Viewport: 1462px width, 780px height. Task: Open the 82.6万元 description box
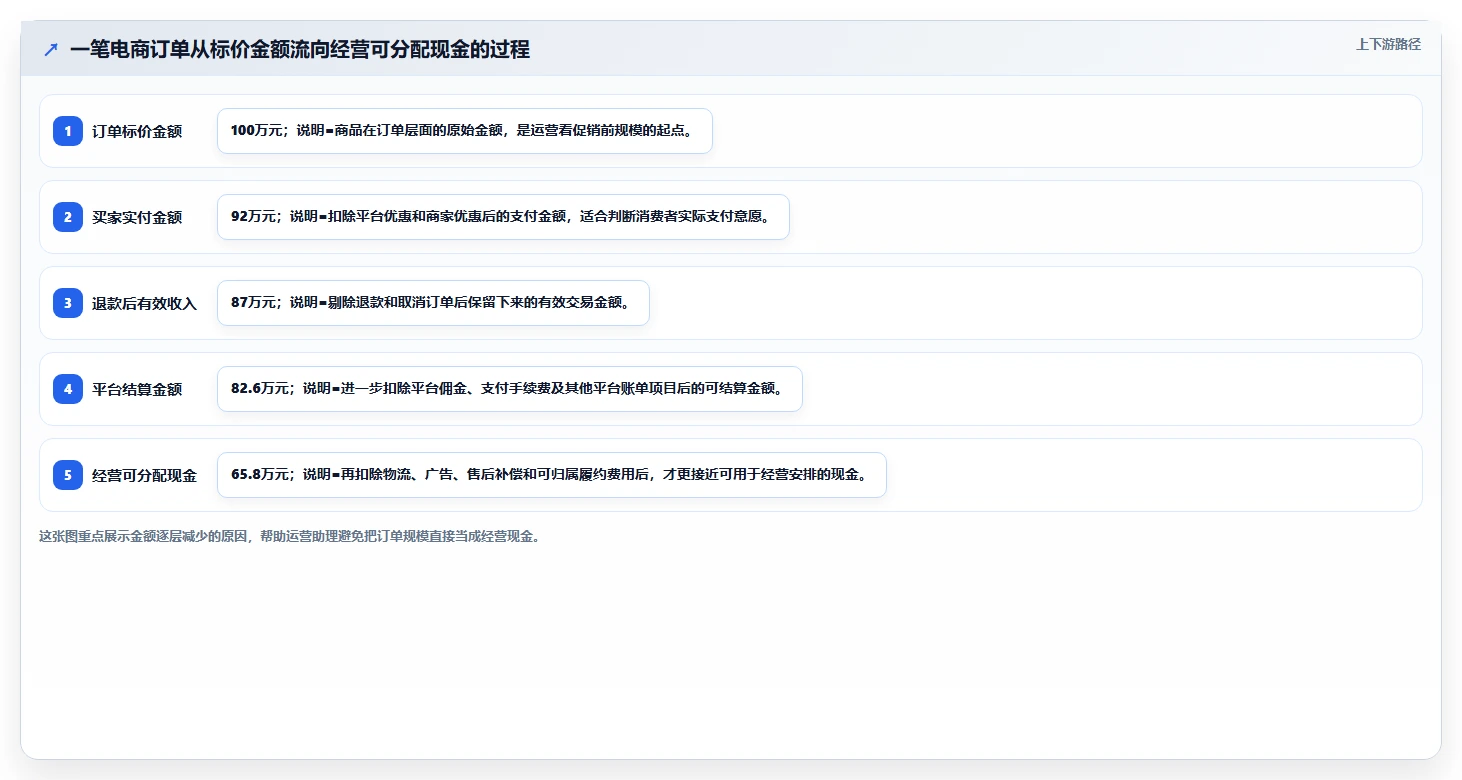pyautogui.click(x=510, y=389)
